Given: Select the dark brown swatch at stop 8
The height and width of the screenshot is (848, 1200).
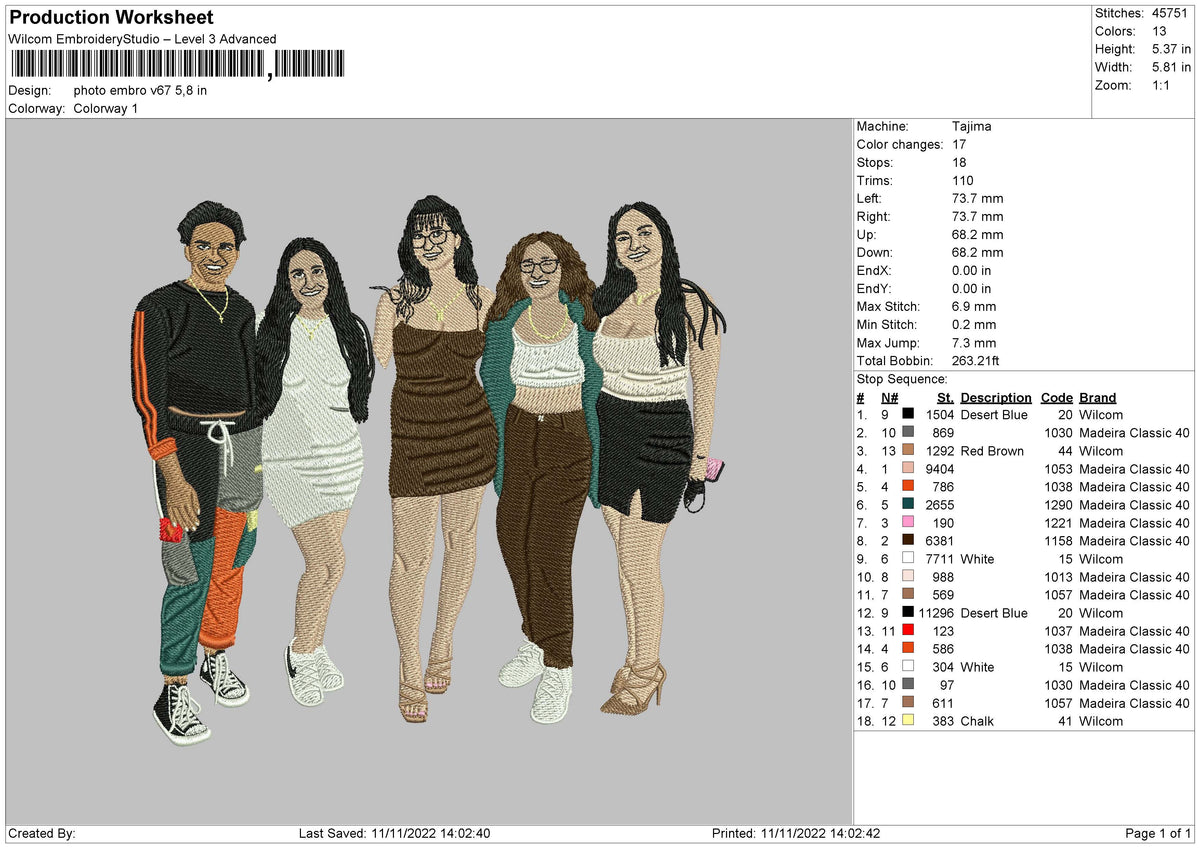Looking at the screenshot, I should point(909,541).
